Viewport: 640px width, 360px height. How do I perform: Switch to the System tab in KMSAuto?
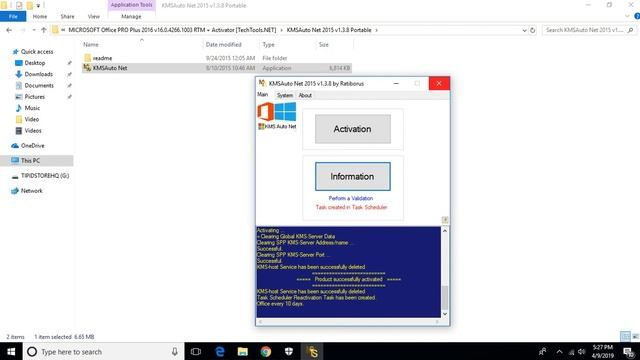tap(284, 95)
